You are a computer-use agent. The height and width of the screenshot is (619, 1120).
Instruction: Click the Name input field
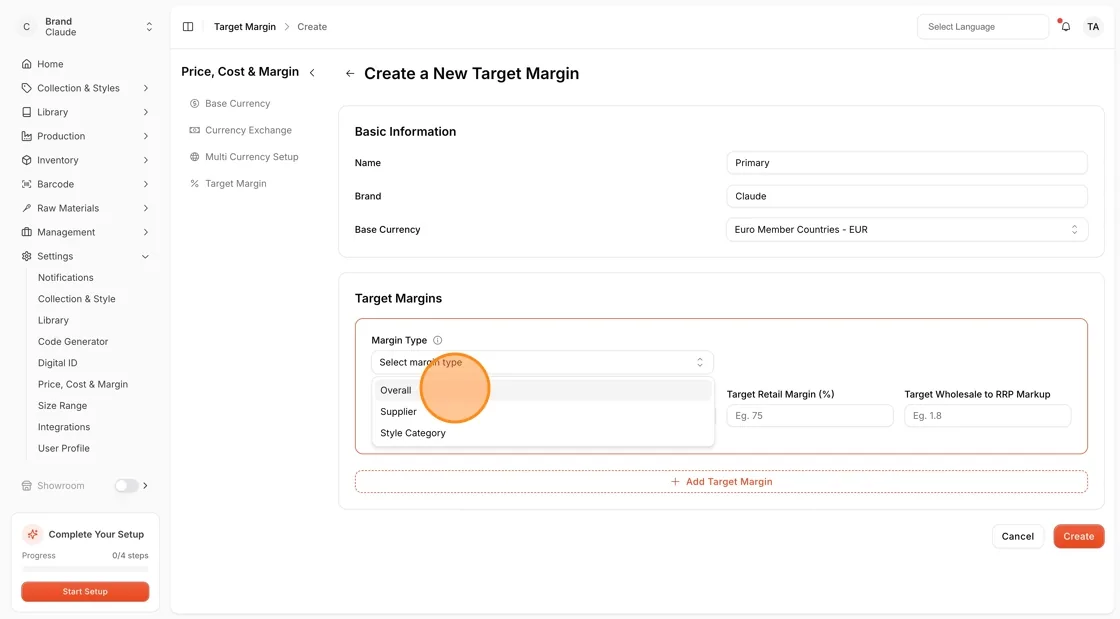(x=906, y=163)
